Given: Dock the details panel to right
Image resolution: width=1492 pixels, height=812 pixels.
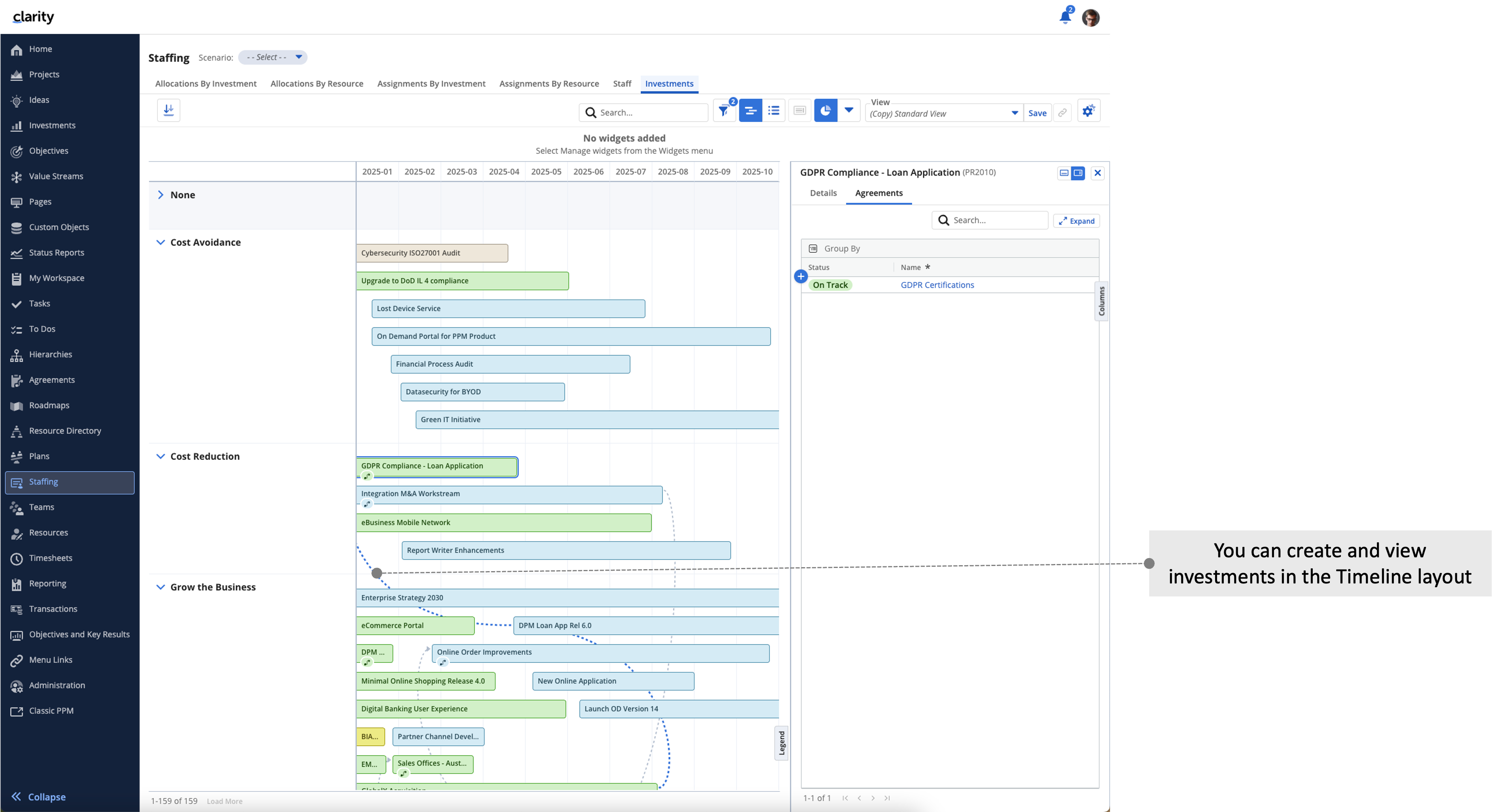Looking at the screenshot, I should [1078, 172].
